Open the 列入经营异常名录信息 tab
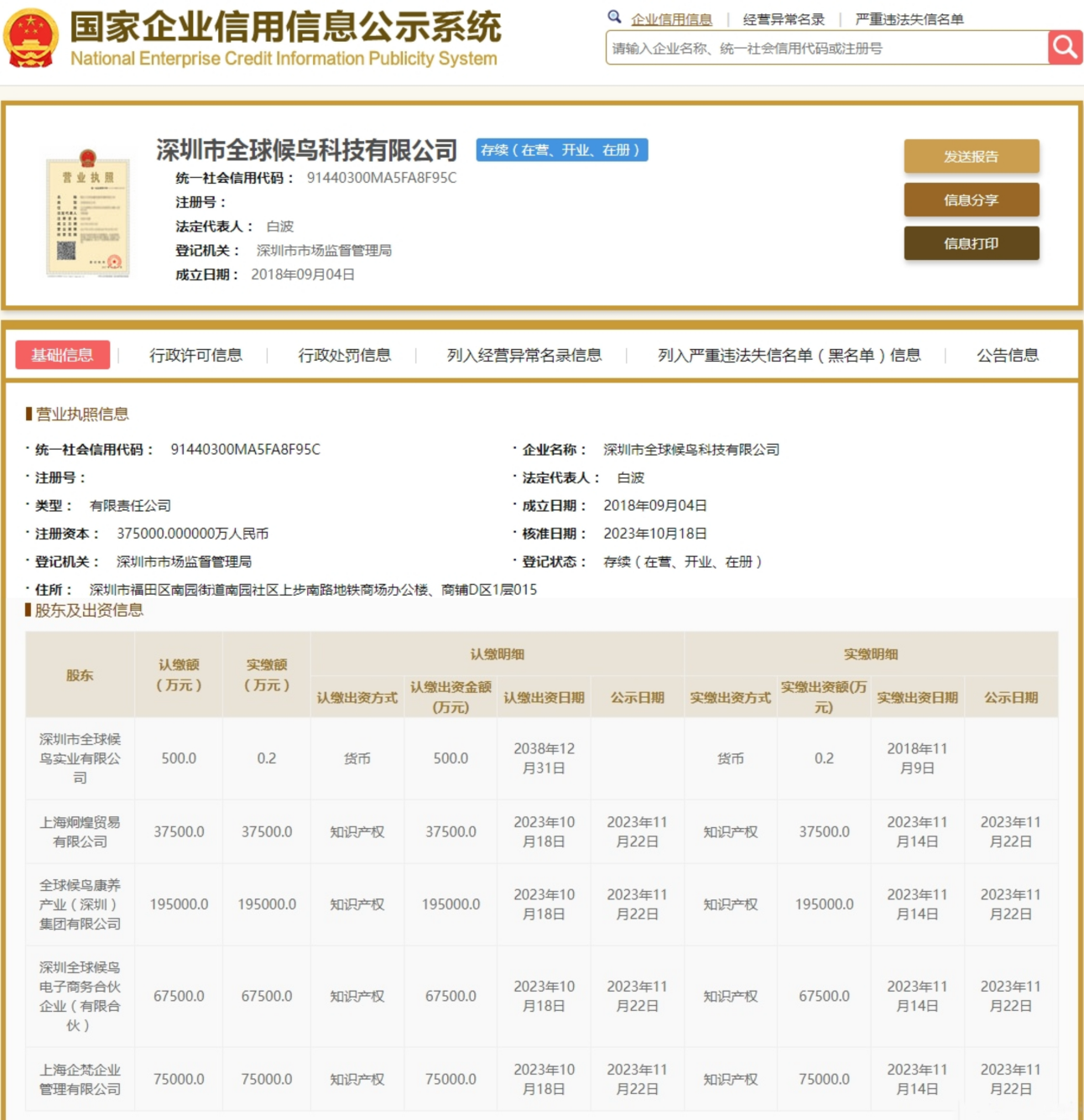Screen dimensions: 1084x1120 tap(524, 356)
